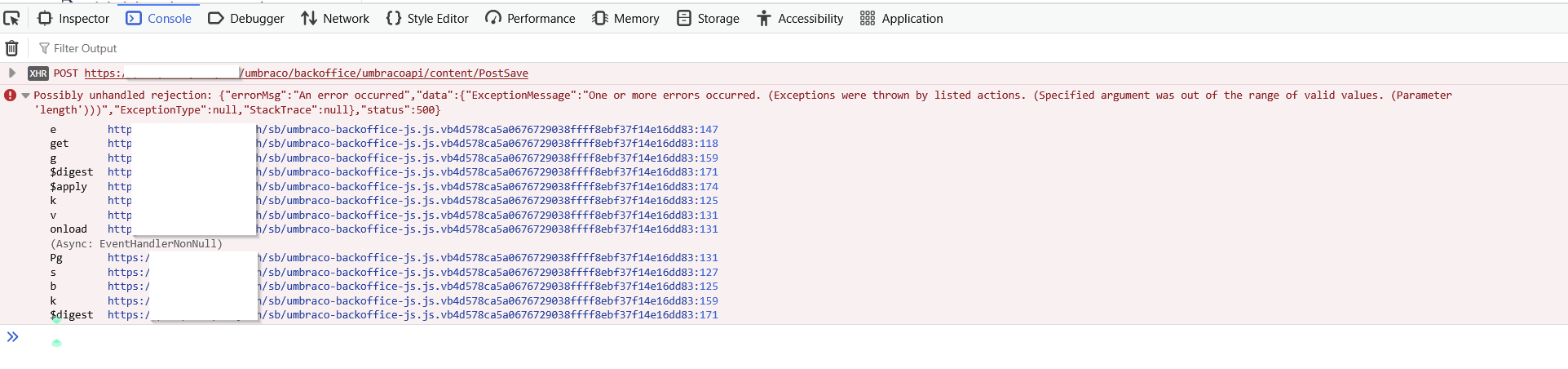
Task: Switch to the Debugger tab
Action: coord(246,18)
